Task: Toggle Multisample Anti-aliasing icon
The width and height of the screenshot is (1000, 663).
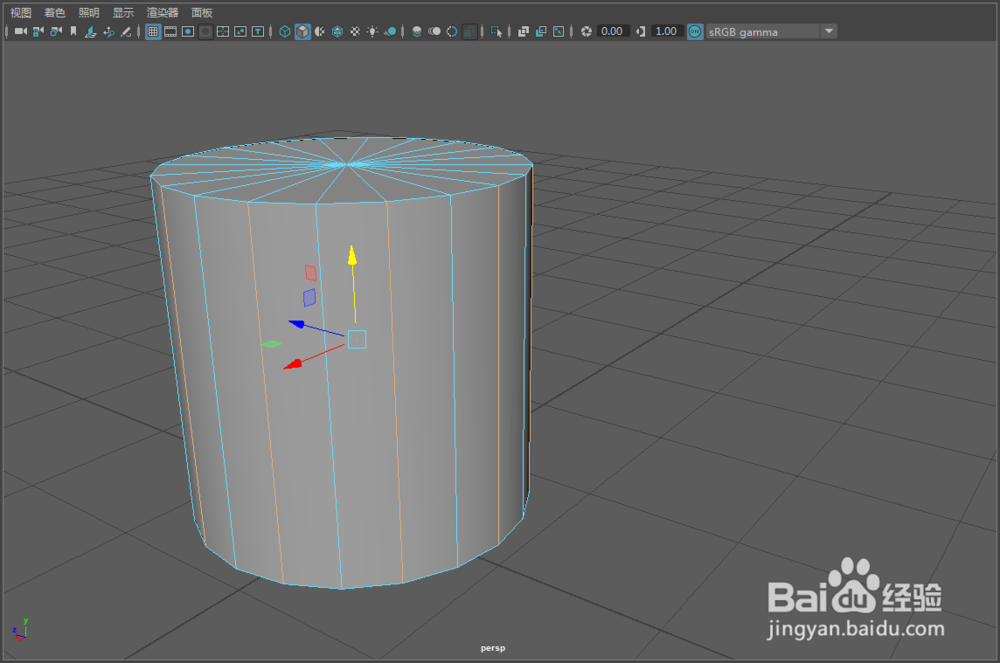Action: [x=452, y=31]
